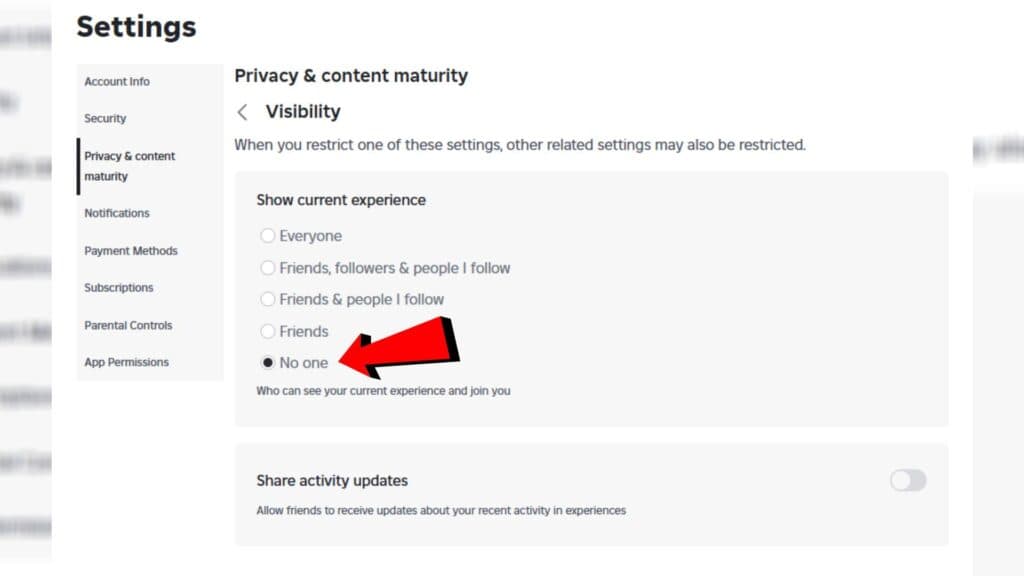The height and width of the screenshot is (576, 1024).
Task: Choose Friends & people I follow option
Action: pyautogui.click(x=268, y=299)
